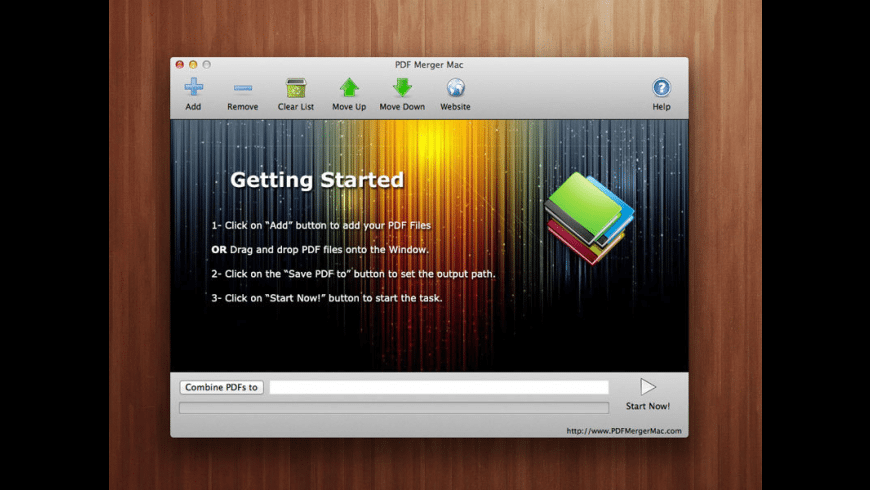The image size is (870, 490).
Task: Click the stacked books artwork
Action: coord(589,218)
